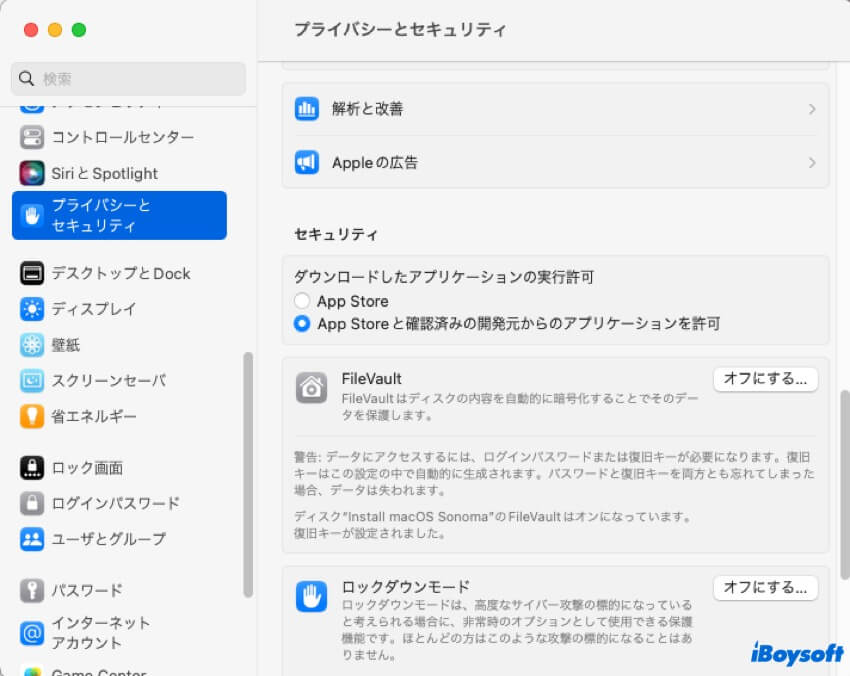
Task: Select インターネットアカウント in sidebar
Action: [x=119, y=633]
